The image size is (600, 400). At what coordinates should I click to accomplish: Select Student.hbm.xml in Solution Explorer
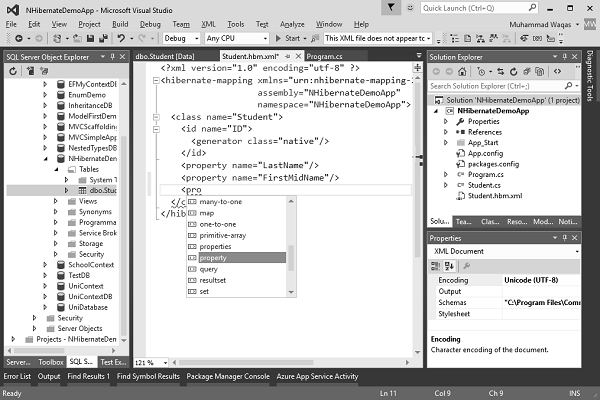tap(495, 196)
